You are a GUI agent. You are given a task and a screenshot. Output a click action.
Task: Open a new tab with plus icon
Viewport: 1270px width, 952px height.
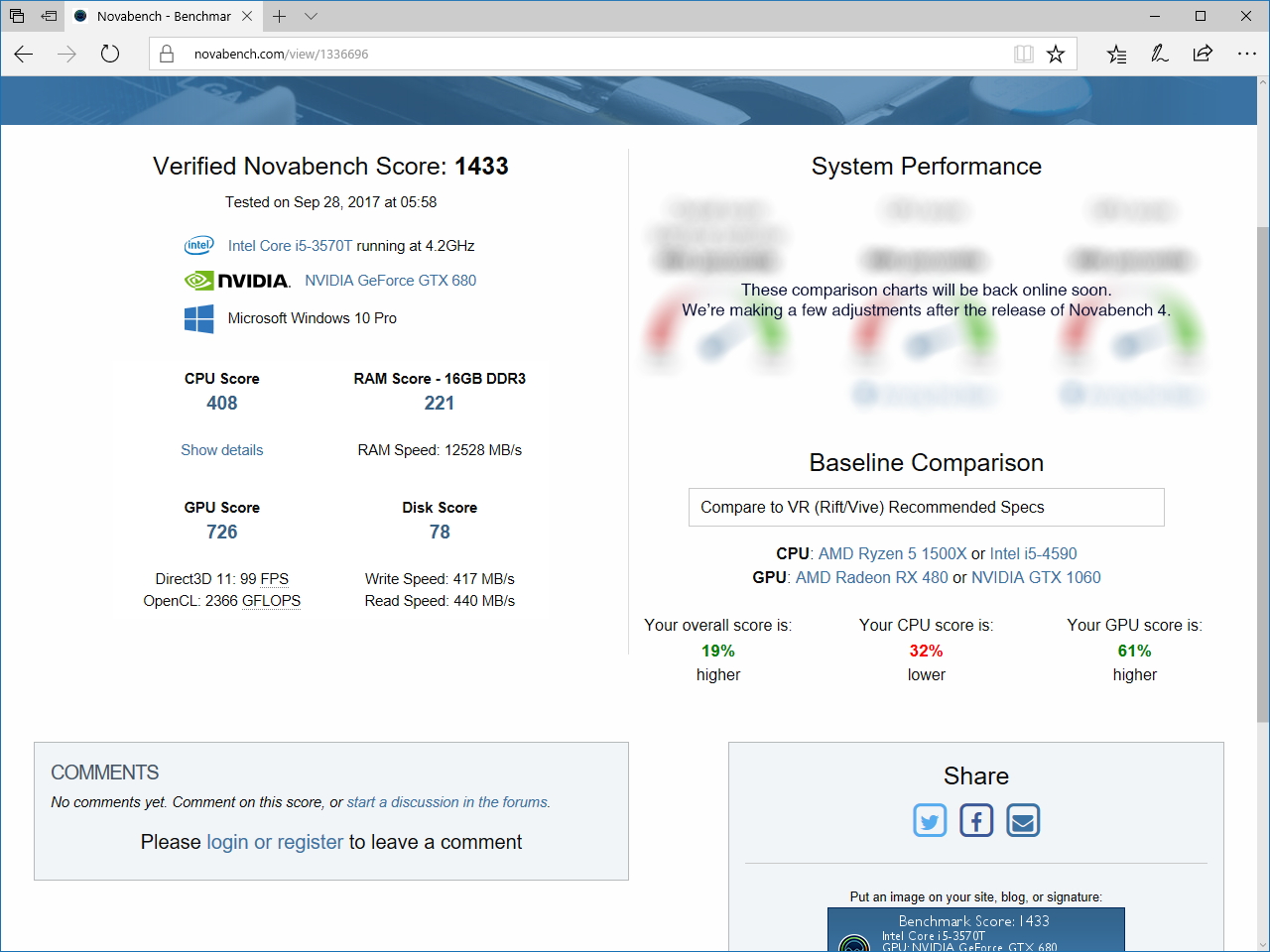280,16
